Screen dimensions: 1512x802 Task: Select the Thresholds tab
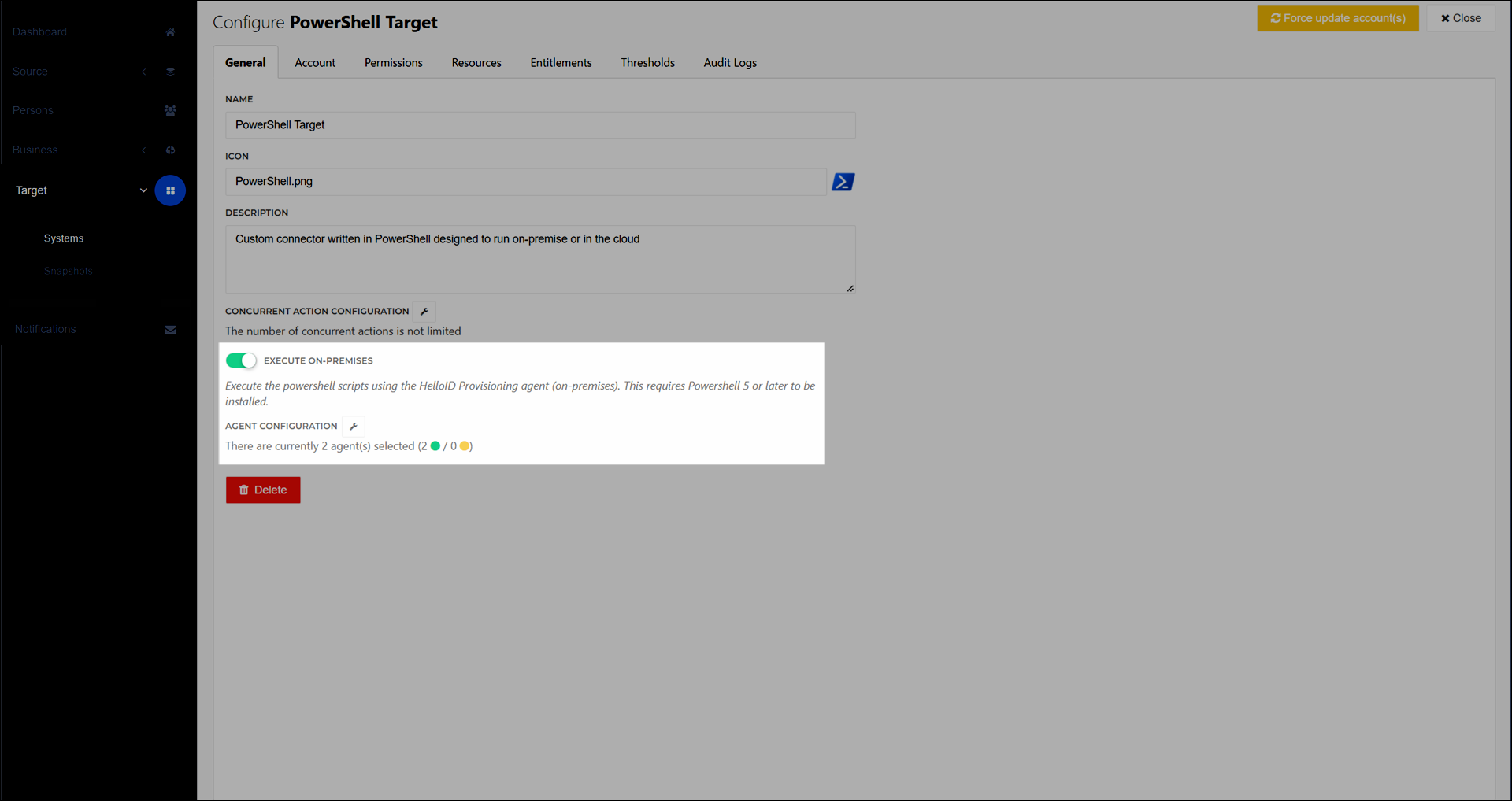click(647, 63)
